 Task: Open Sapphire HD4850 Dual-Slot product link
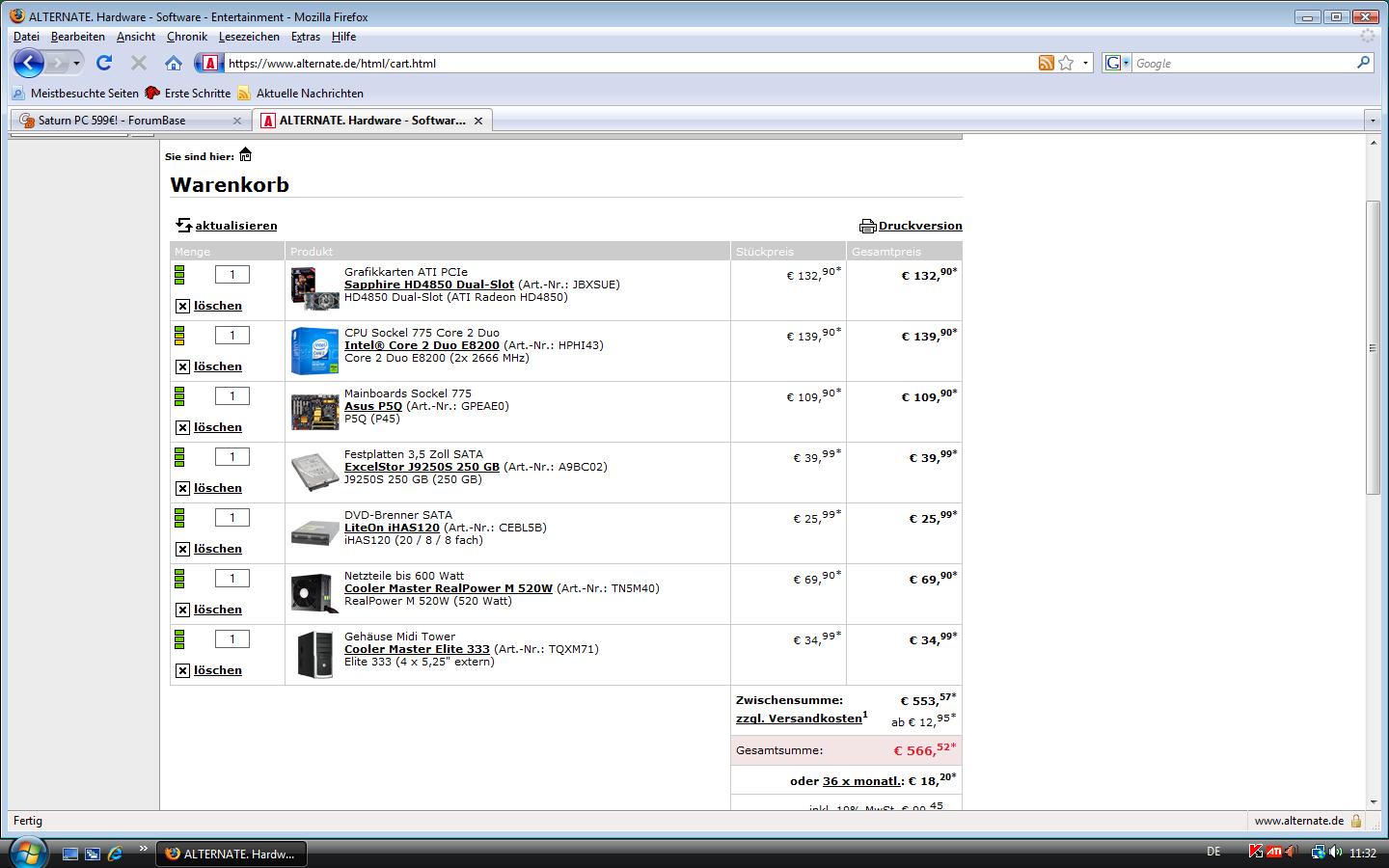point(428,285)
